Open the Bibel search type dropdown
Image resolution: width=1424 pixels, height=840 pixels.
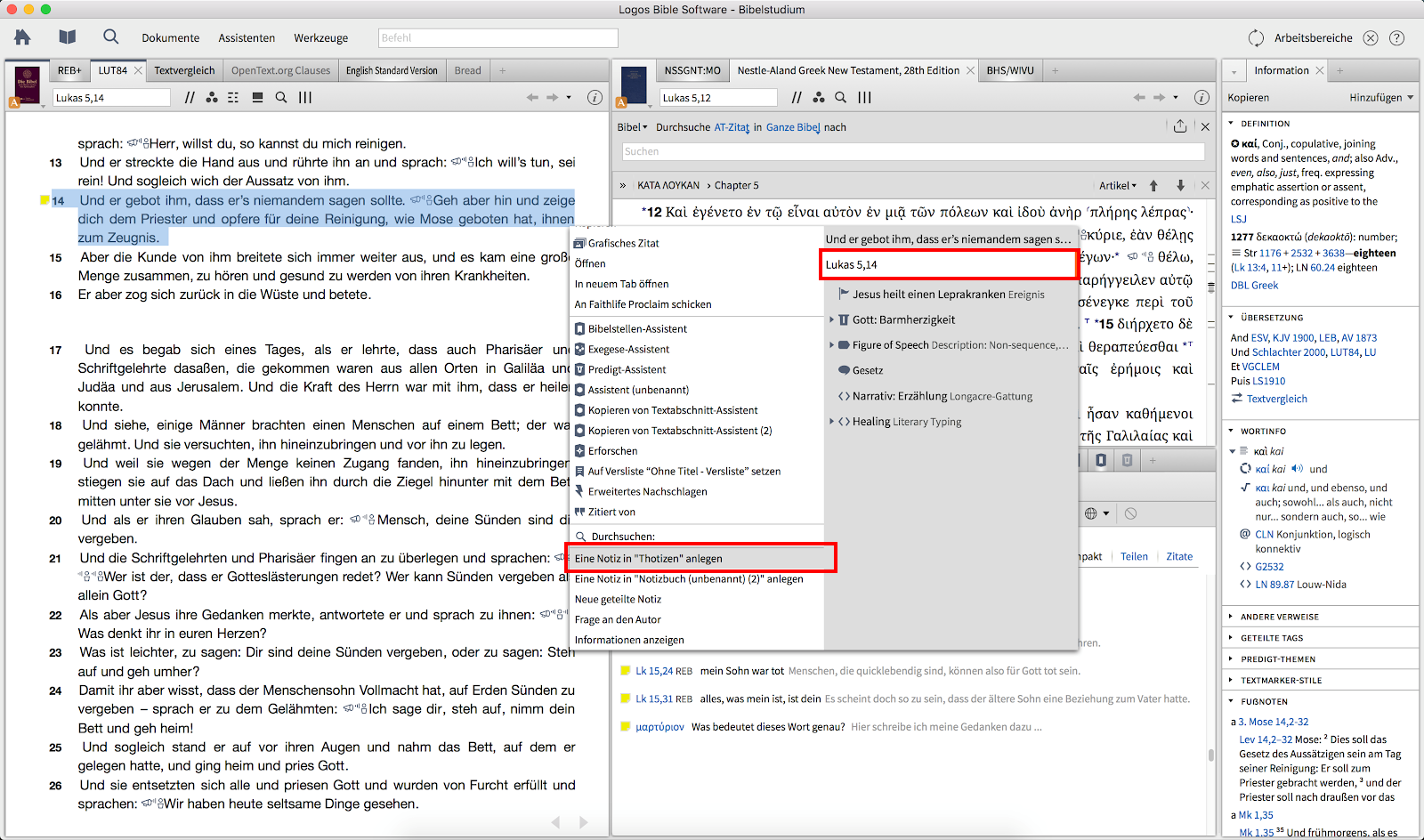pyautogui.click(x=633, y=127)
